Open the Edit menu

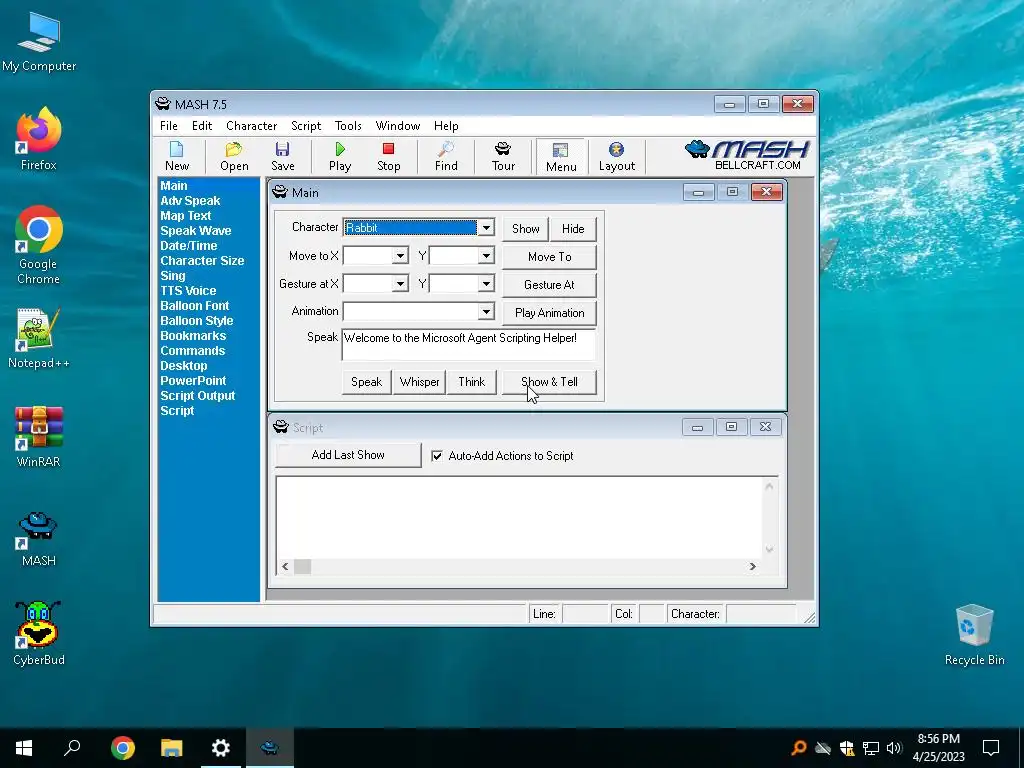point(202,126)
